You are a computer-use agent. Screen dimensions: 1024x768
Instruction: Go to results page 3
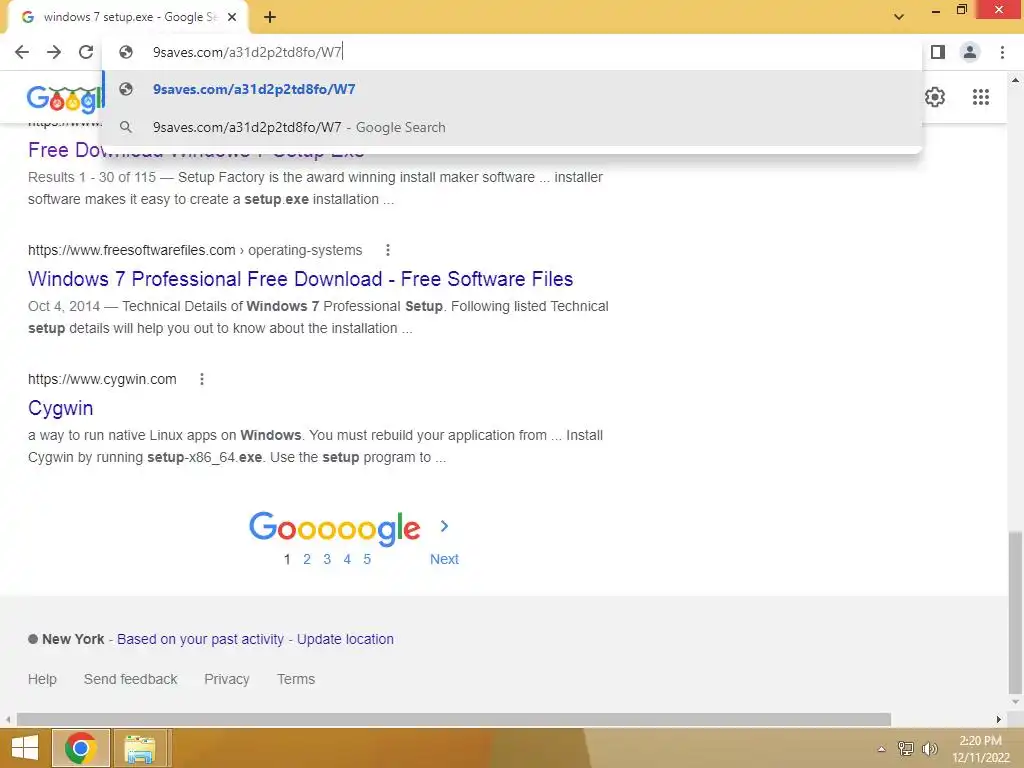pos(327,560)
